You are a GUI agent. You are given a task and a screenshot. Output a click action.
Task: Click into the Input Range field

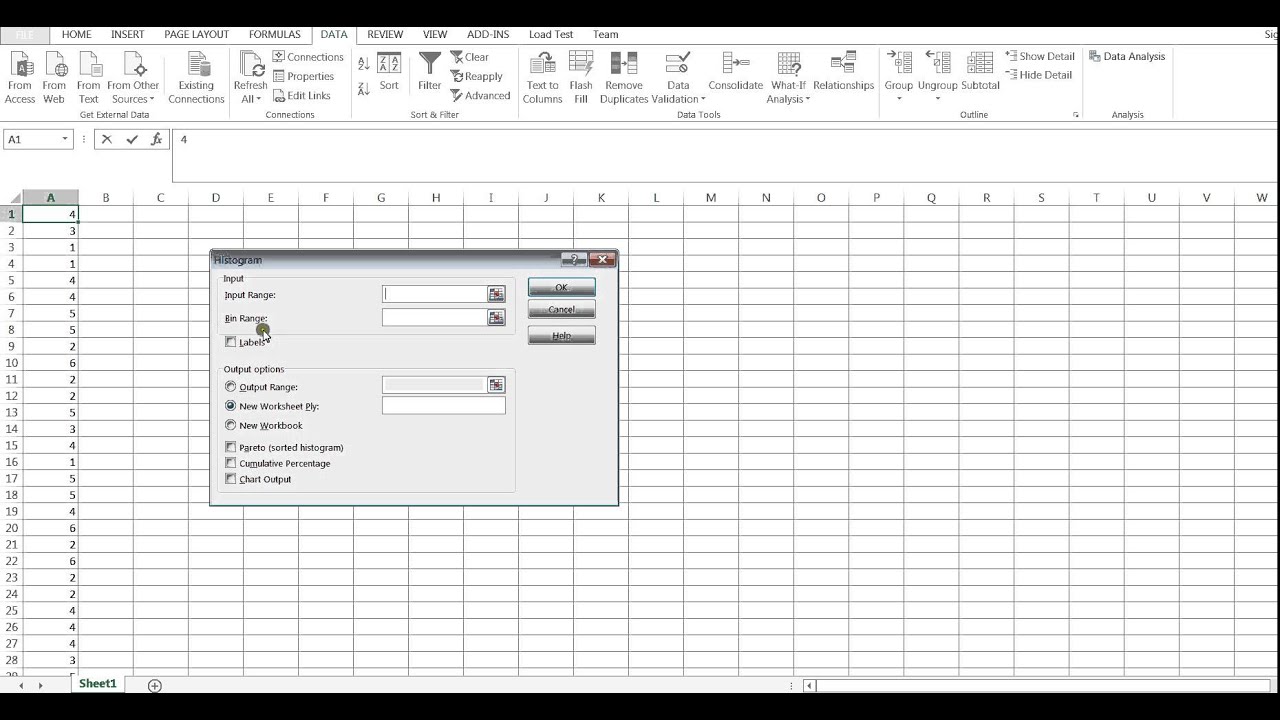pyautogui.click(x=434, y=294)
